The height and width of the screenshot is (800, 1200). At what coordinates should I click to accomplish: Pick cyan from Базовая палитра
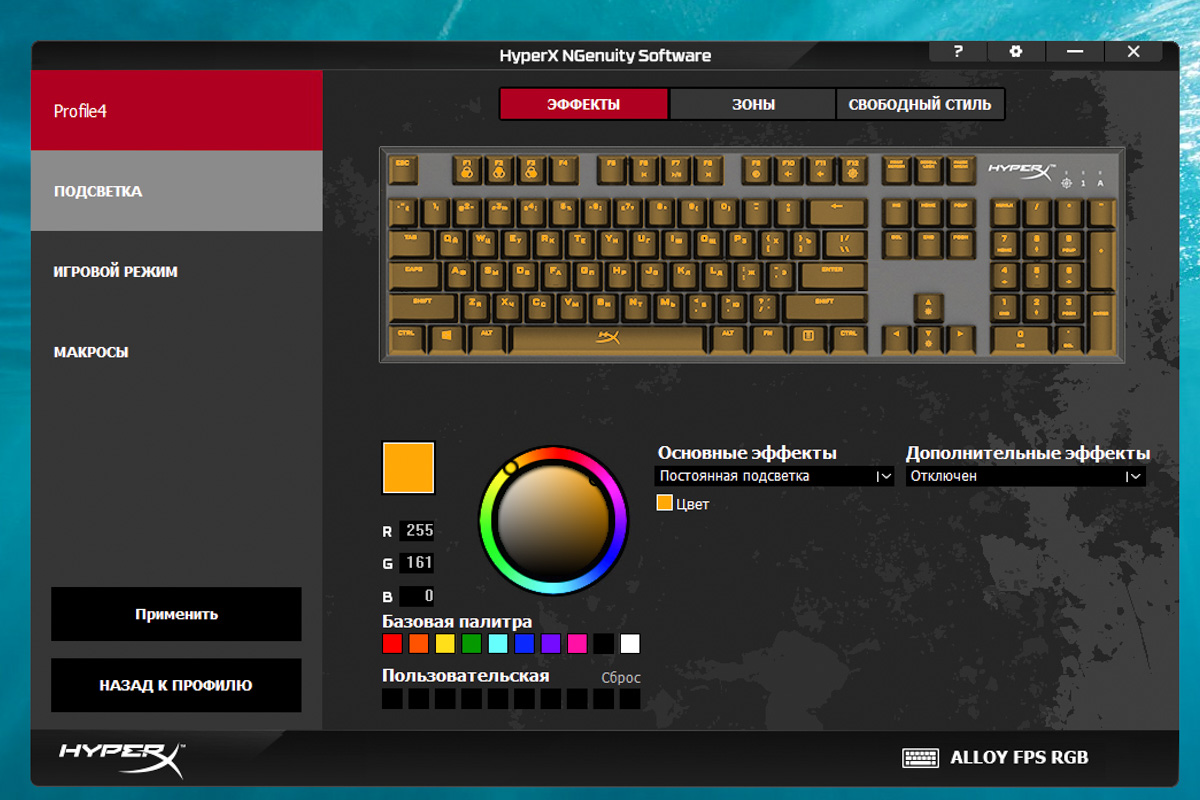point(498,644)
